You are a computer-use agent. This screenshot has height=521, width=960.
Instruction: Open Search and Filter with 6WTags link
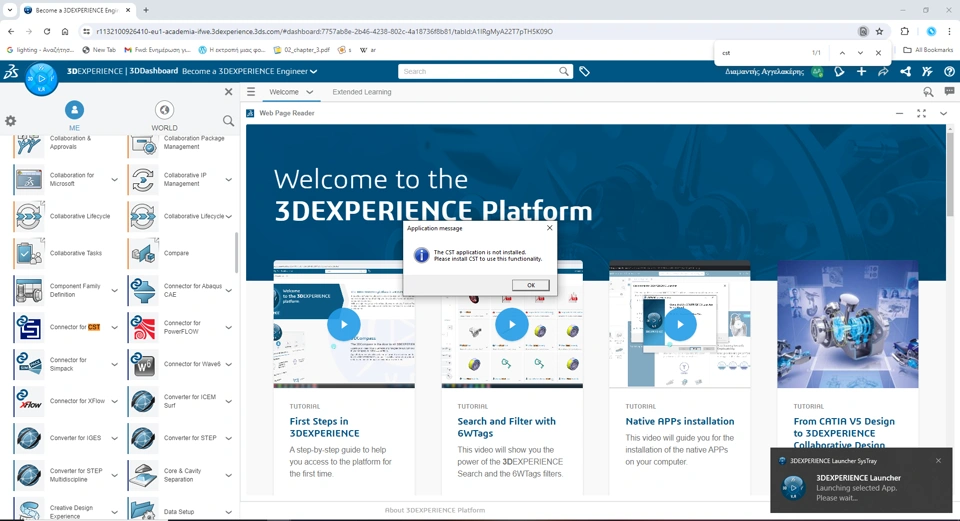pyautogui.click(x=506, y=427)
